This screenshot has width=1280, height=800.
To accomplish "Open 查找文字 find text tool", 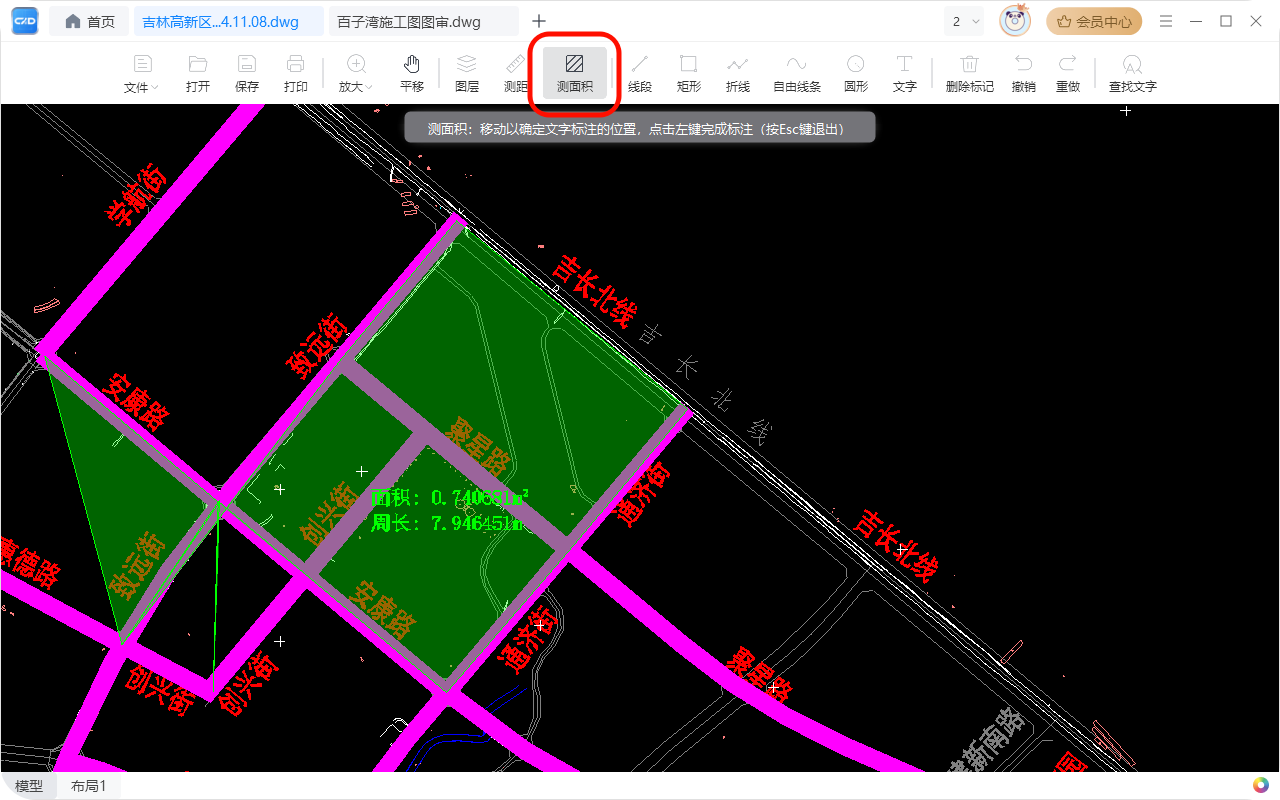I will point(1133,73).
